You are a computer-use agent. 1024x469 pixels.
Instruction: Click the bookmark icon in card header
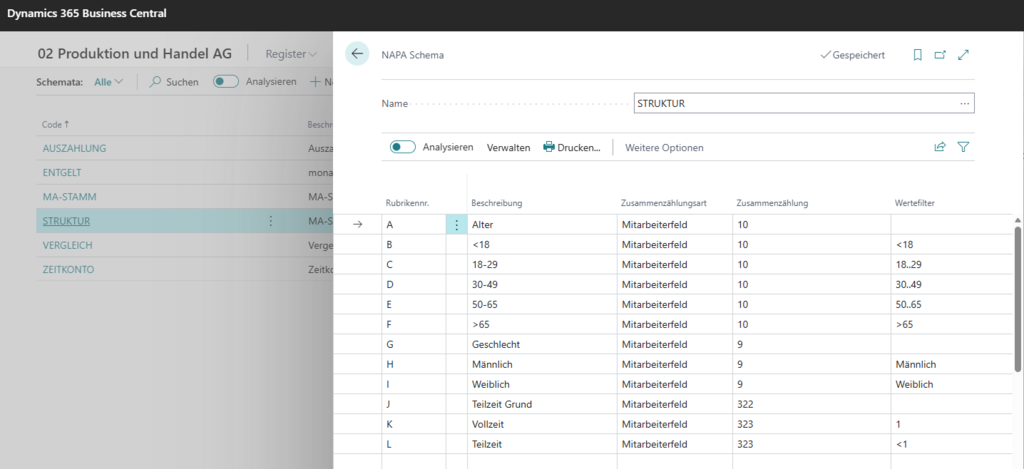[918, 56]
